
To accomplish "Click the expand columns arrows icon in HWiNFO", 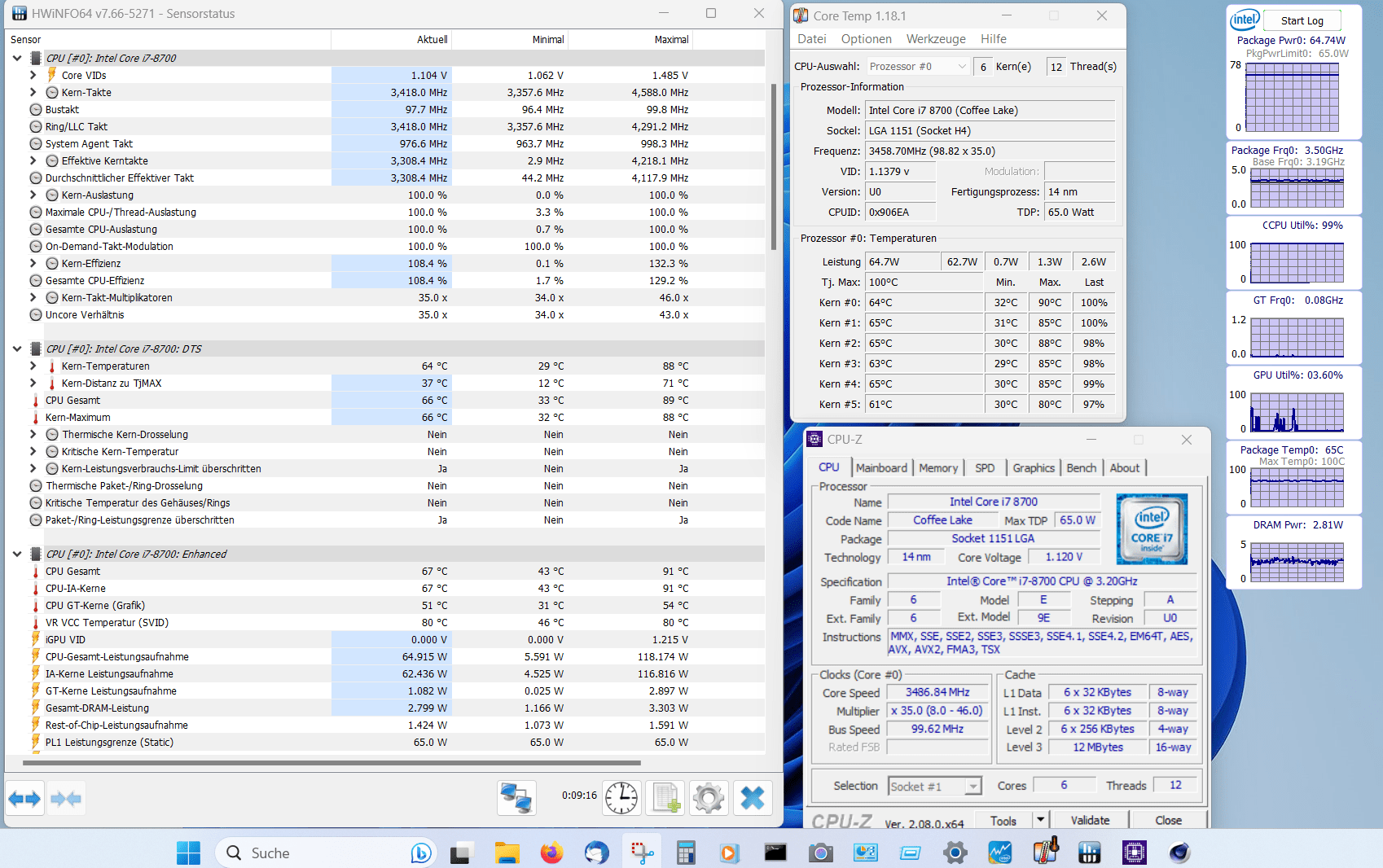I will [x=24, y=798].
